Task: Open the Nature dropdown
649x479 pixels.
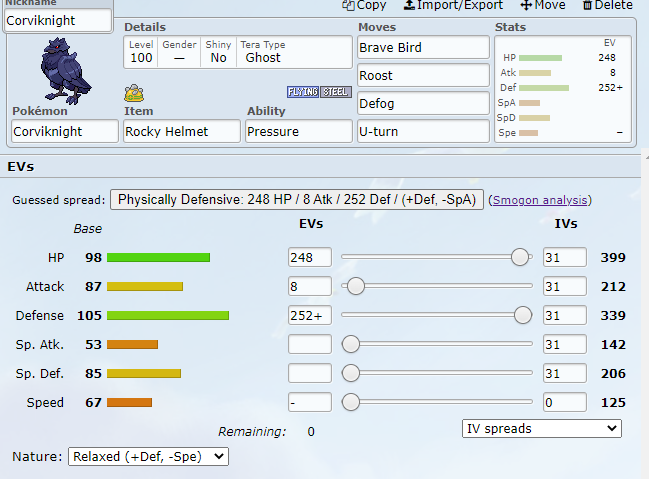Action: click(x=148, y=456)
